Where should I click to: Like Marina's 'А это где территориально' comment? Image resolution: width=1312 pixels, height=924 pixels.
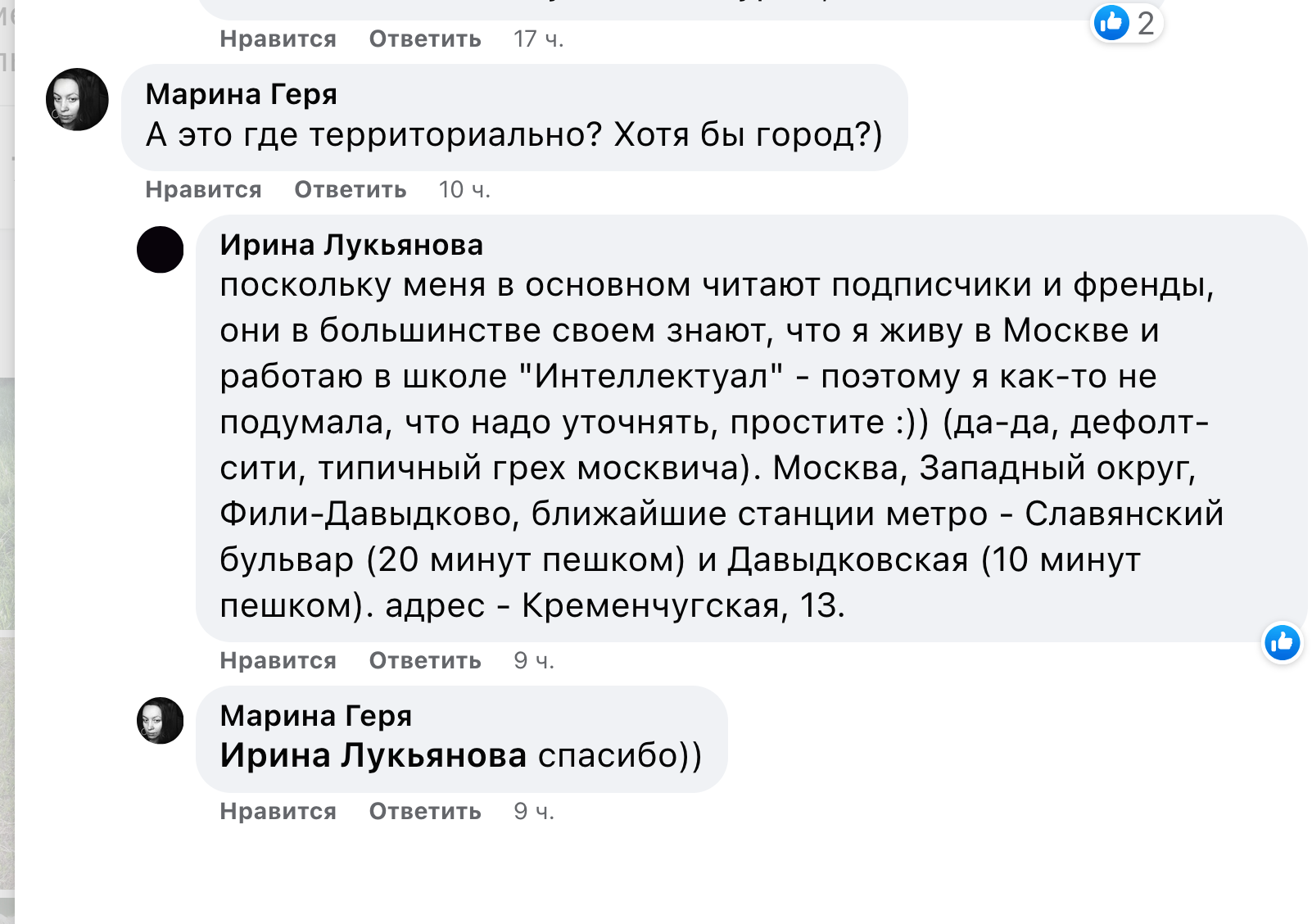[x=203, y=189]
